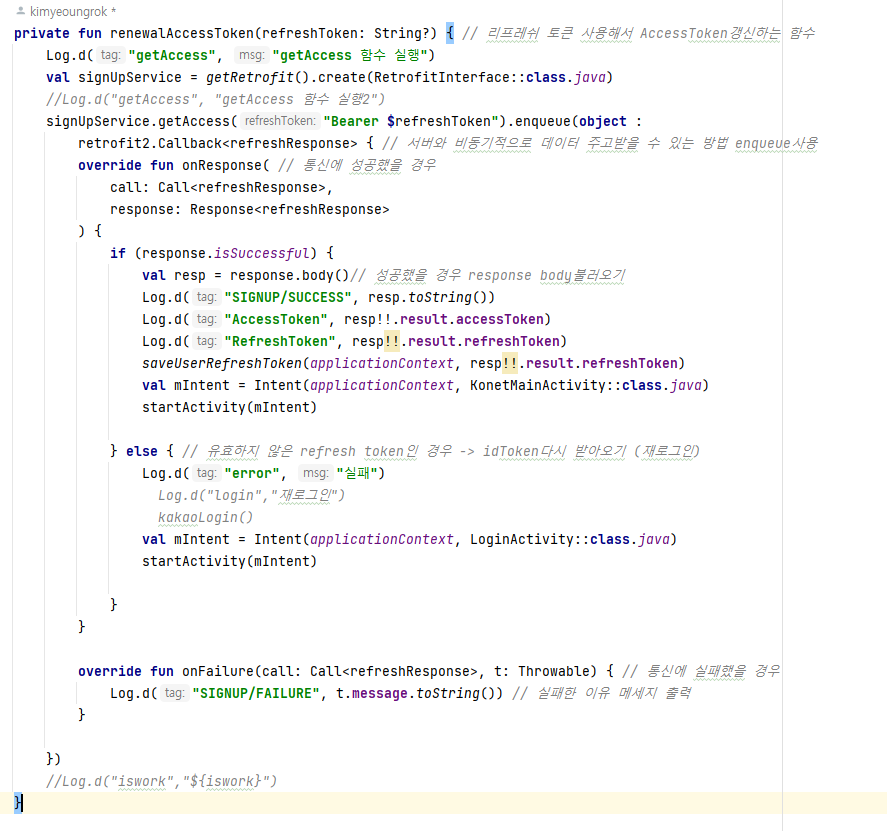This screenshot has width=887, height=831.
Task: Click the else keyword
Action: tap(141, 451)
